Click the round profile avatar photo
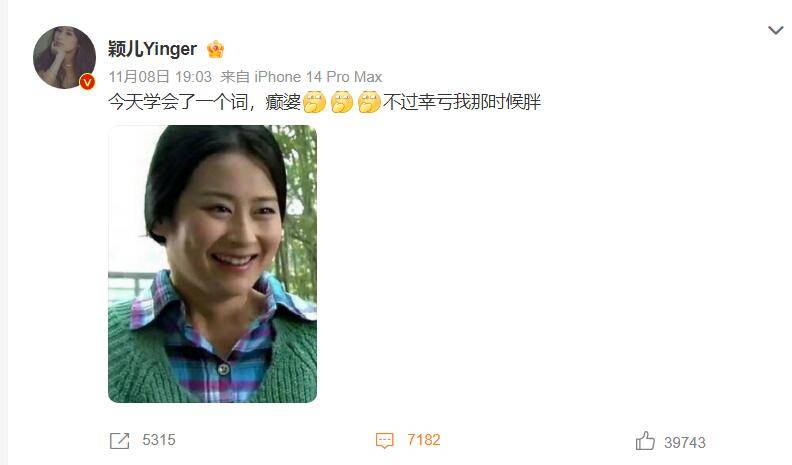Screen dimensions: 792x465 point(64,57)
